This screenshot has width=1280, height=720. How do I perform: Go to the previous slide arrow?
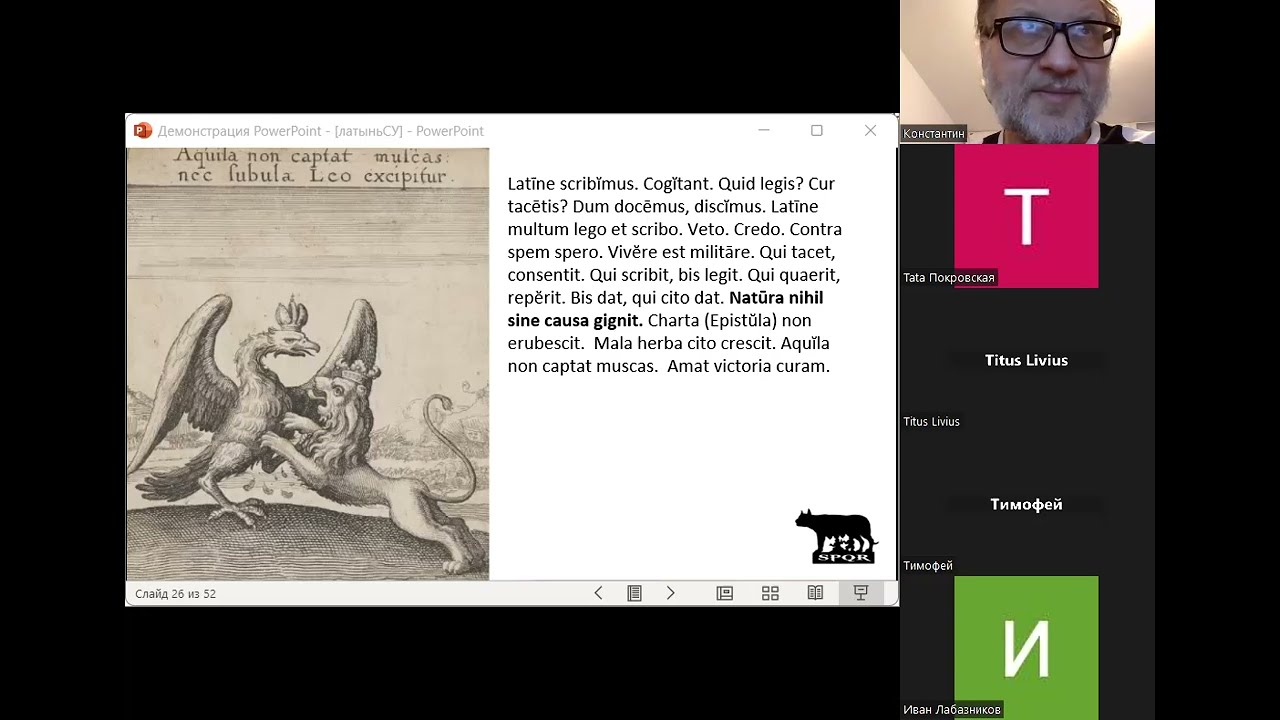tap(598, 593)
